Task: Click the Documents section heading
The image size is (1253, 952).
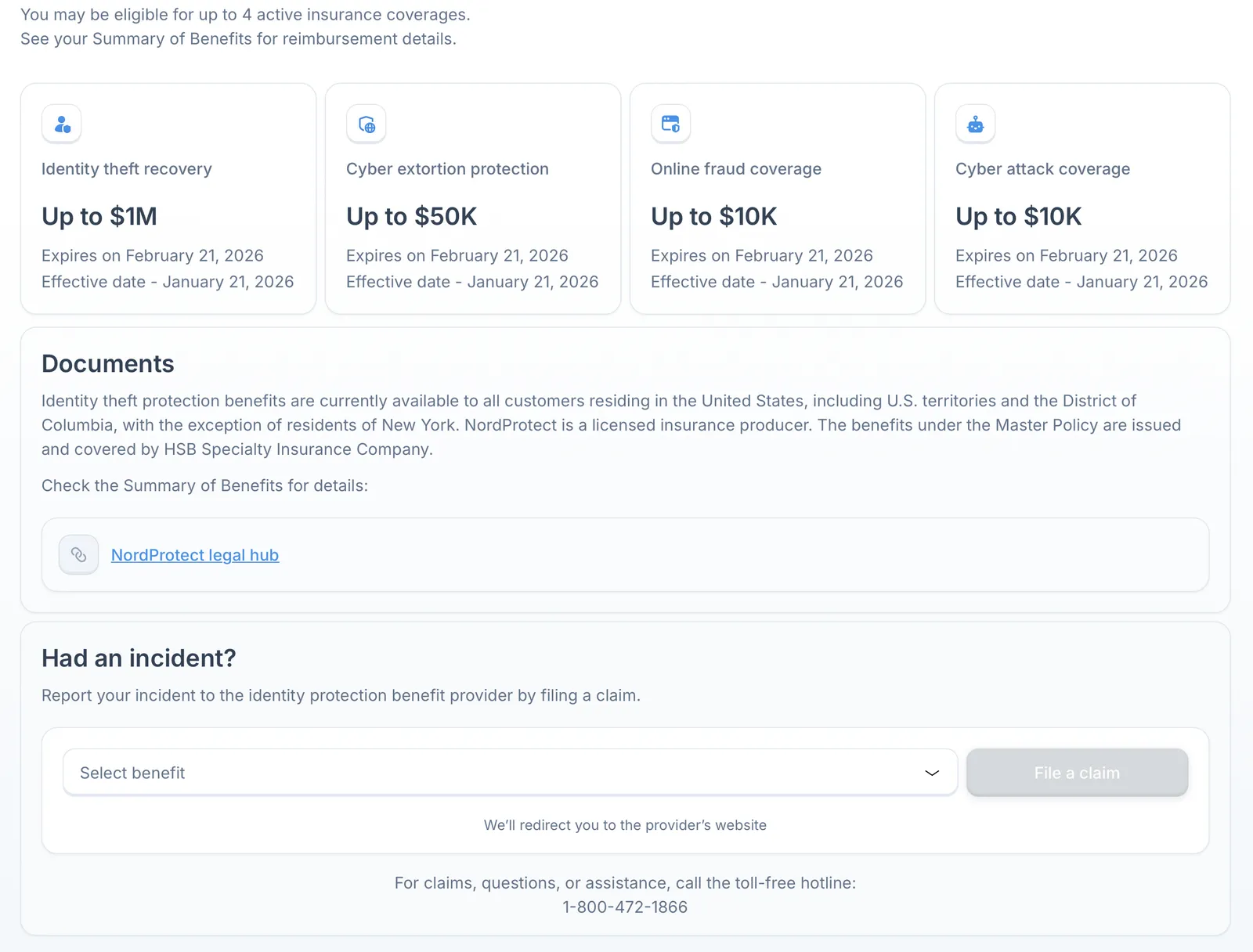Action: pyautogui.click(x=108, y=364)
